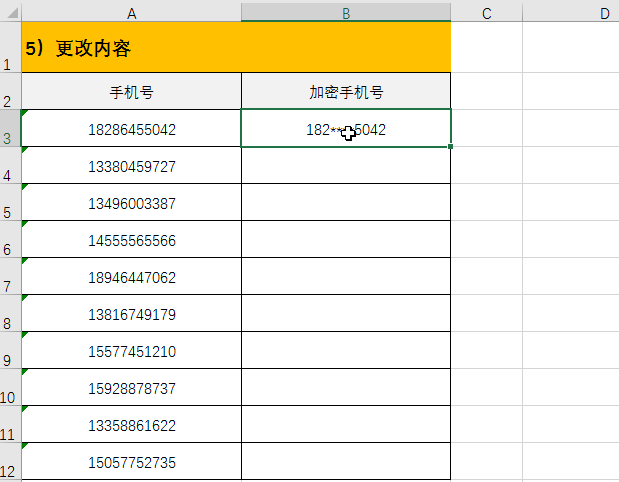Select row 10 header
Screen dimensions: 619x482
coord(10,387)
